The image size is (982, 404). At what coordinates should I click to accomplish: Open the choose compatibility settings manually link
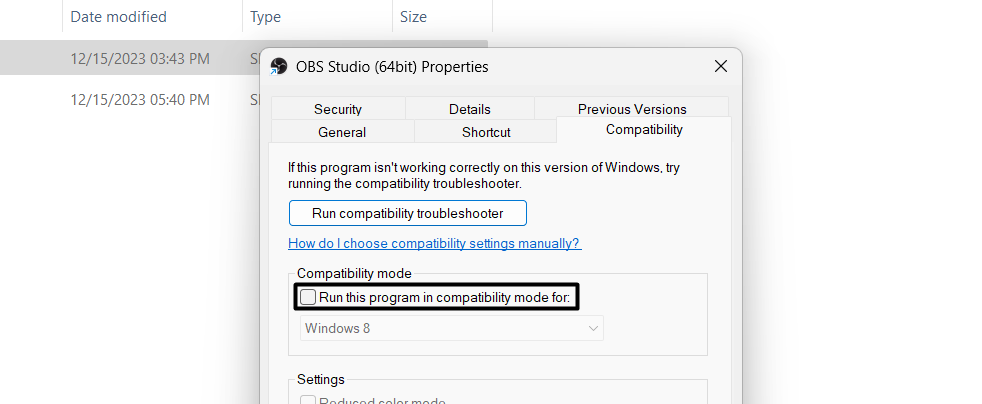click(434, 243)
